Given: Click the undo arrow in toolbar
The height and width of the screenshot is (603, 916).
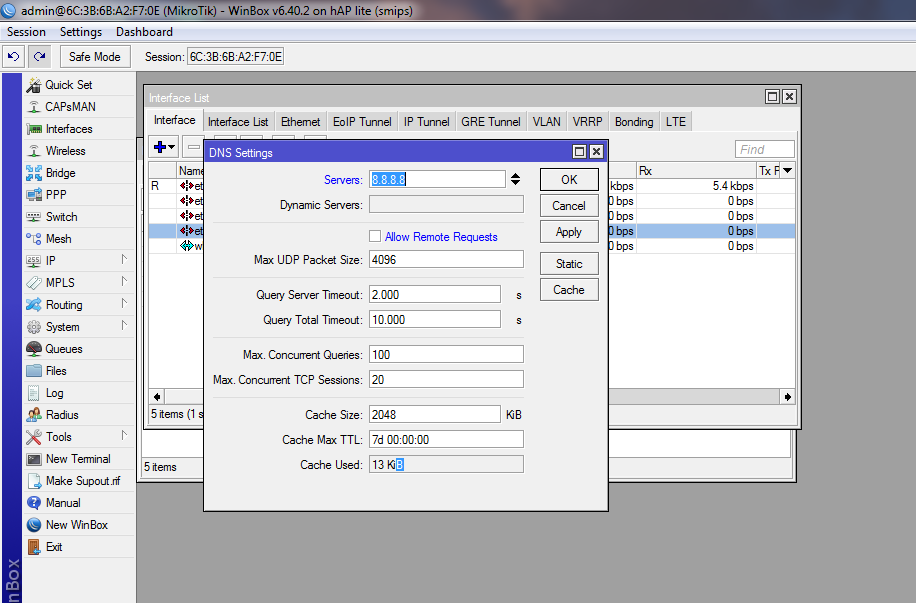Looking at the screenshot, I should pos(12,56).
